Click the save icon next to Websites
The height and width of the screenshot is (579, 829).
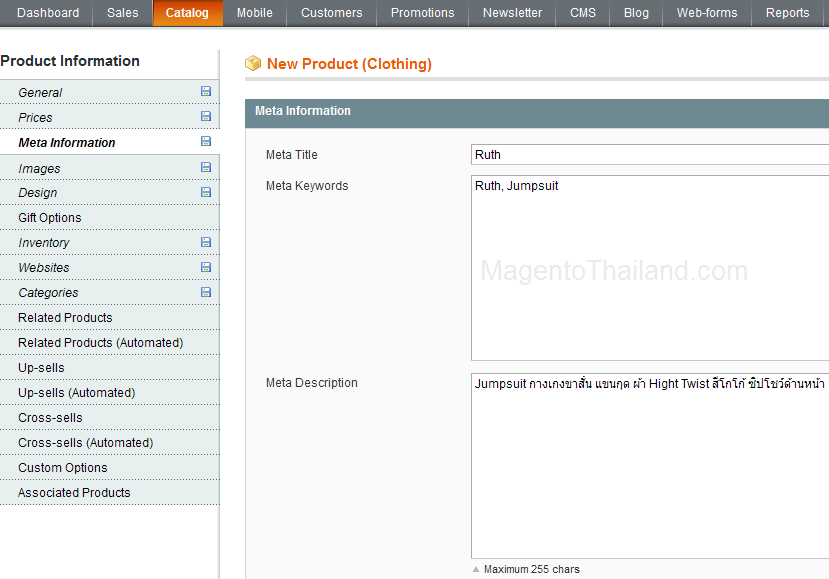click(x=206, y=267)
